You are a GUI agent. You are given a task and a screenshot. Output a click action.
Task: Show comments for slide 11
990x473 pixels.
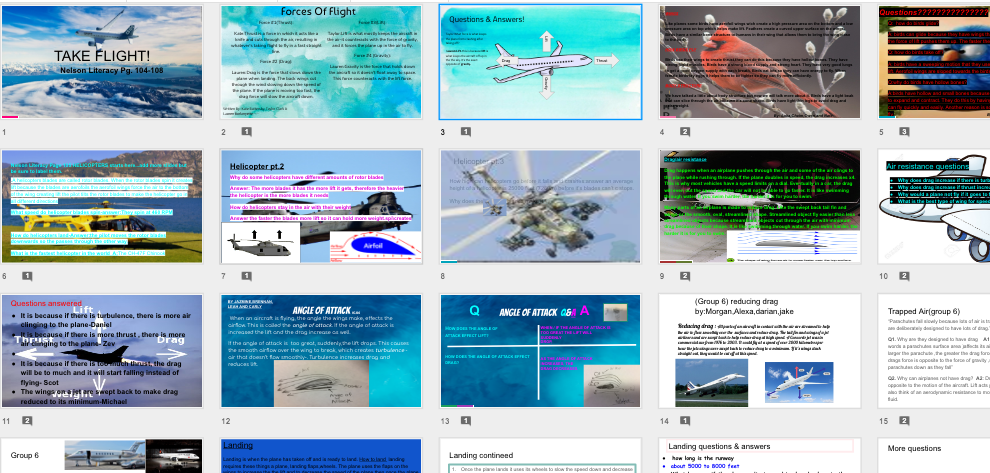(27, 421)
